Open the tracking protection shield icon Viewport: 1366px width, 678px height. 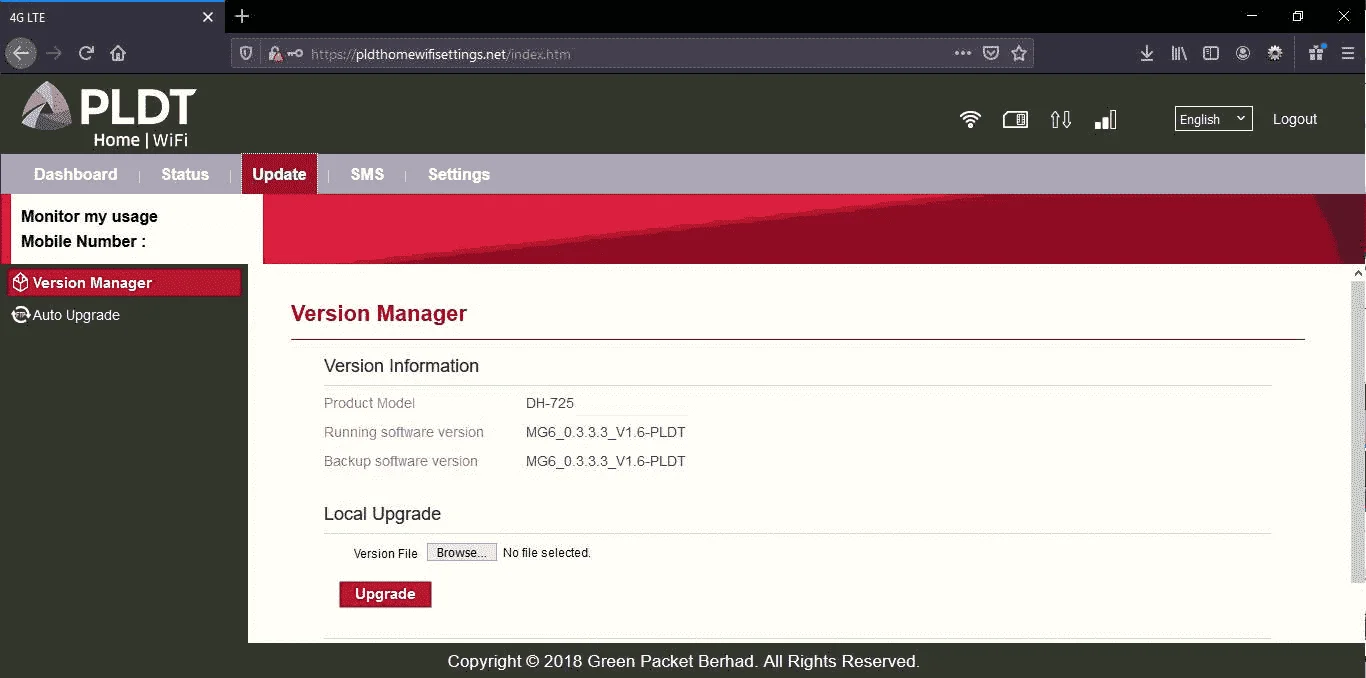pos(247,54)
